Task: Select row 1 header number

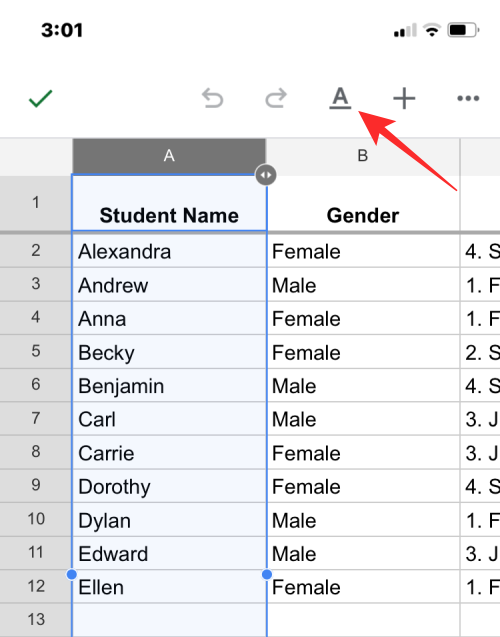Action: pos(36,203)
